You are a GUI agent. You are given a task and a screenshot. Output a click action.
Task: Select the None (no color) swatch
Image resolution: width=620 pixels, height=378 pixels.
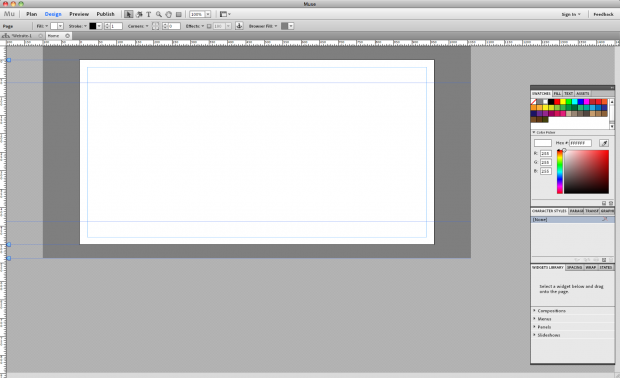click(x=533, y=102)
